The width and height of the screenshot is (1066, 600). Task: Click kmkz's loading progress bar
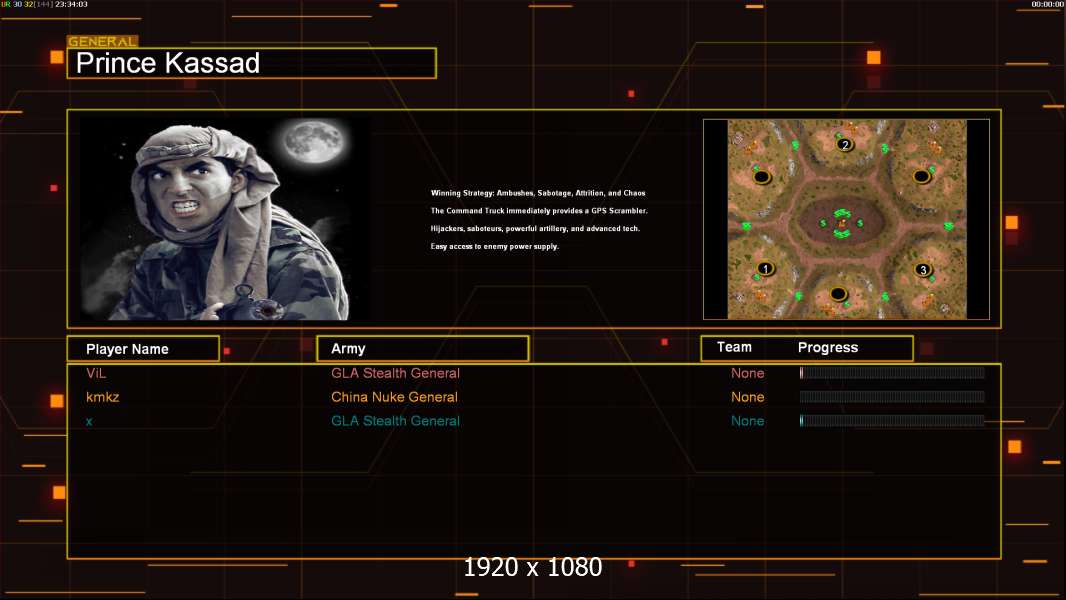point(892,396)
